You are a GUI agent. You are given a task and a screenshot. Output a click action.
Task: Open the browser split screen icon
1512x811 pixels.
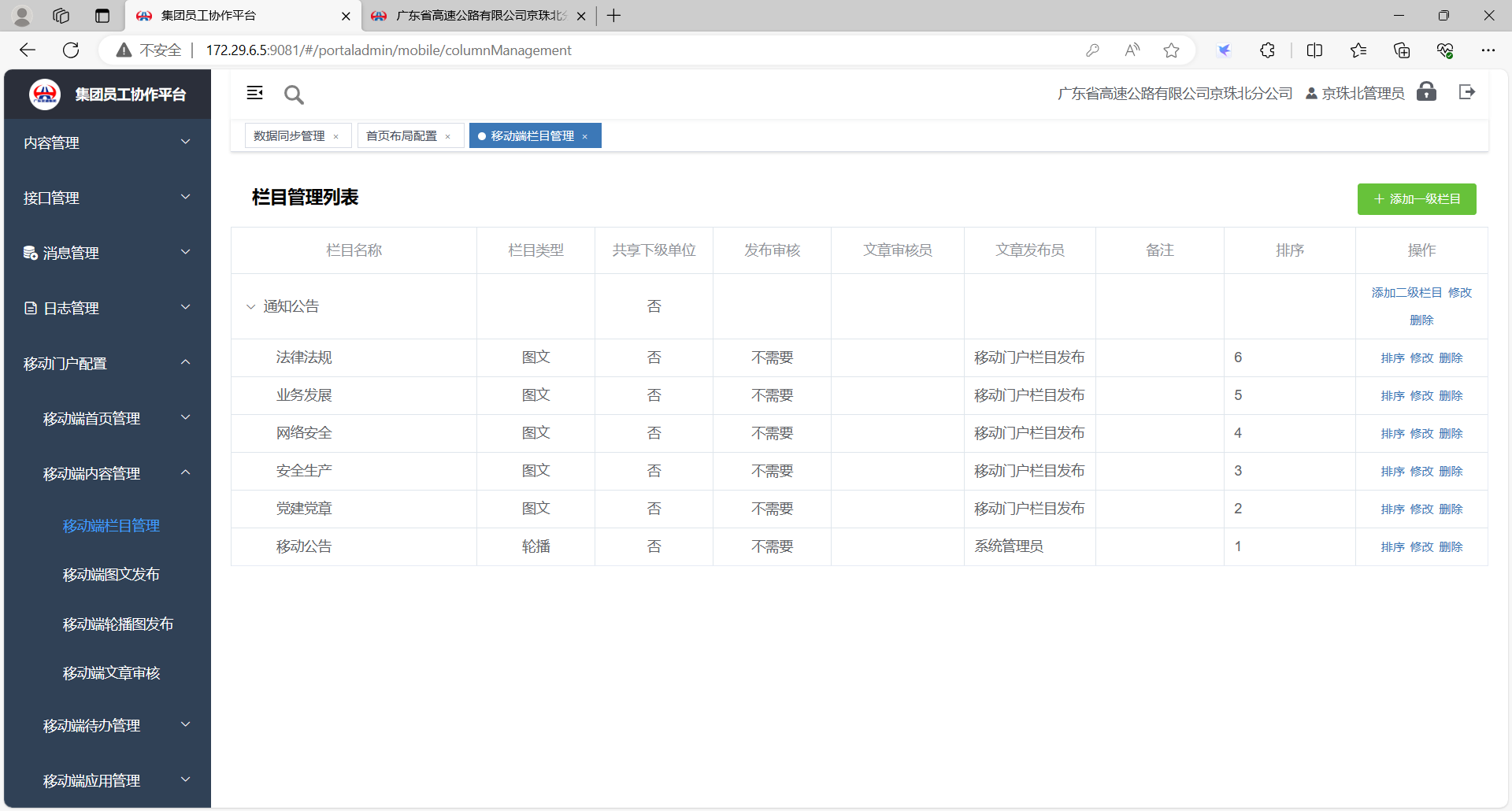pos(1314,50)
